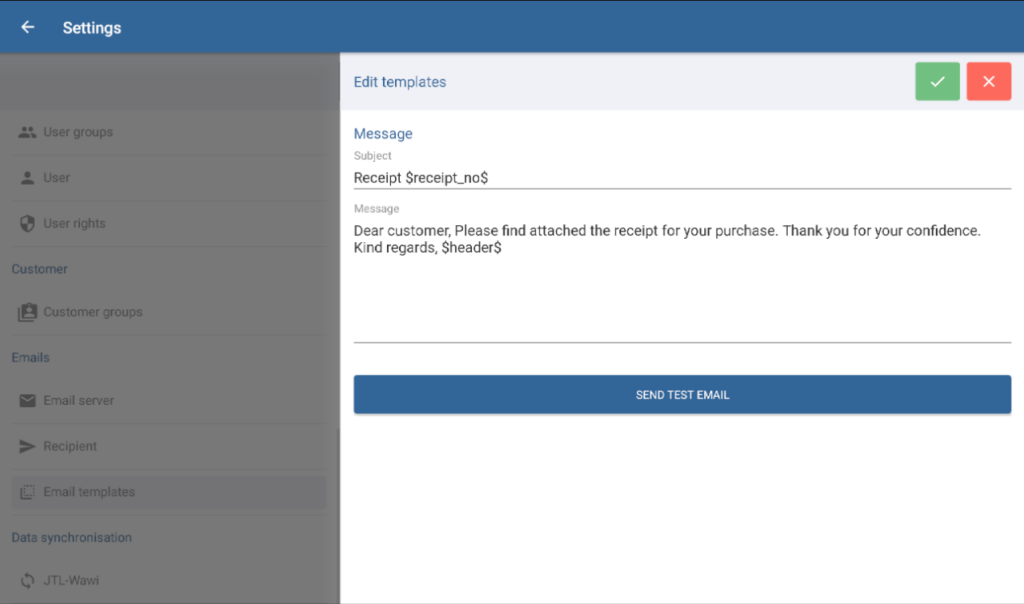Viewport: 1024px width, 604px height.
Task: Click the User person icon
Action: pyautogui.click(x=28, y=178)
